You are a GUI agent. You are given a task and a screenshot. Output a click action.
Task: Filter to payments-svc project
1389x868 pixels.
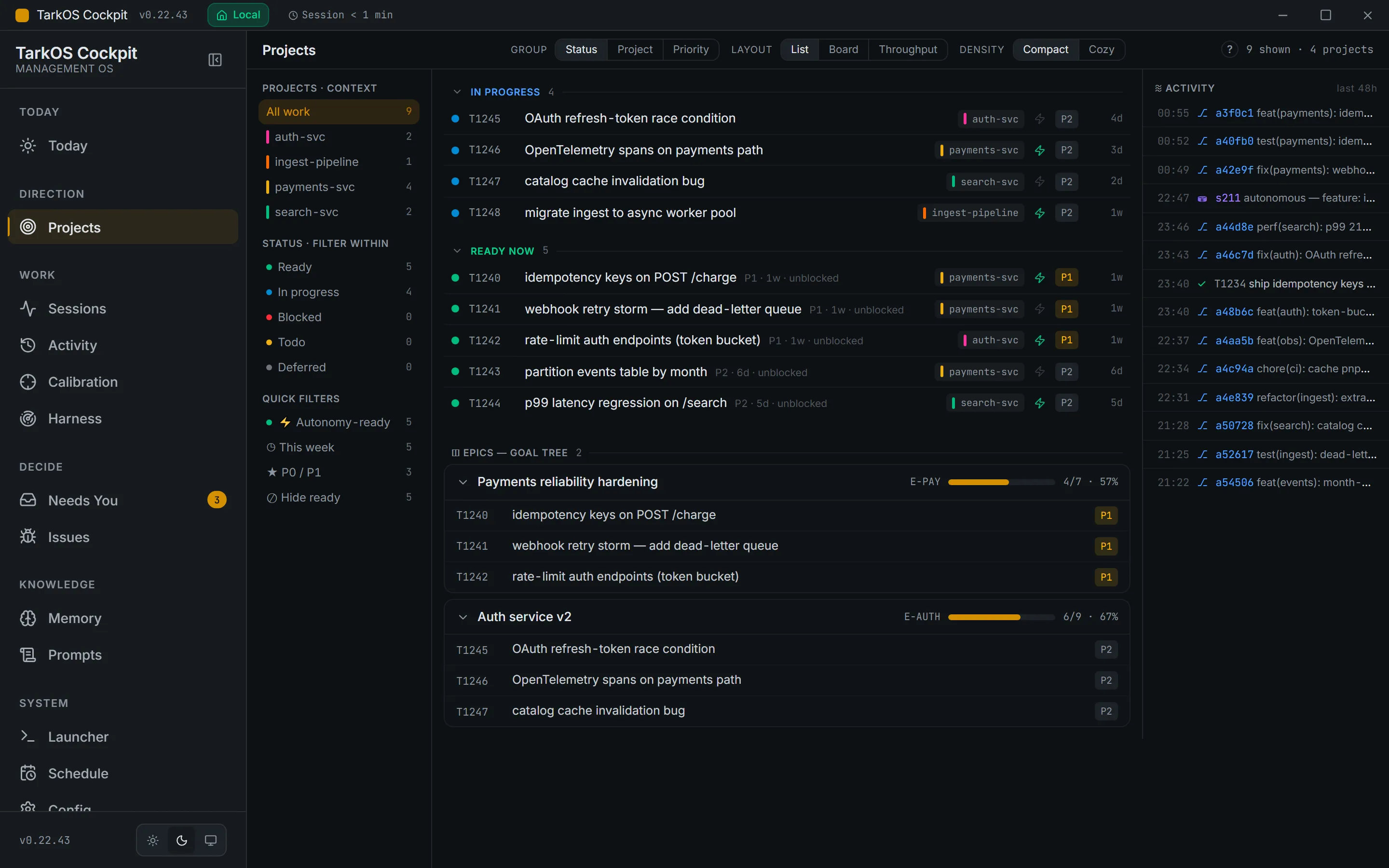[339, 187]
